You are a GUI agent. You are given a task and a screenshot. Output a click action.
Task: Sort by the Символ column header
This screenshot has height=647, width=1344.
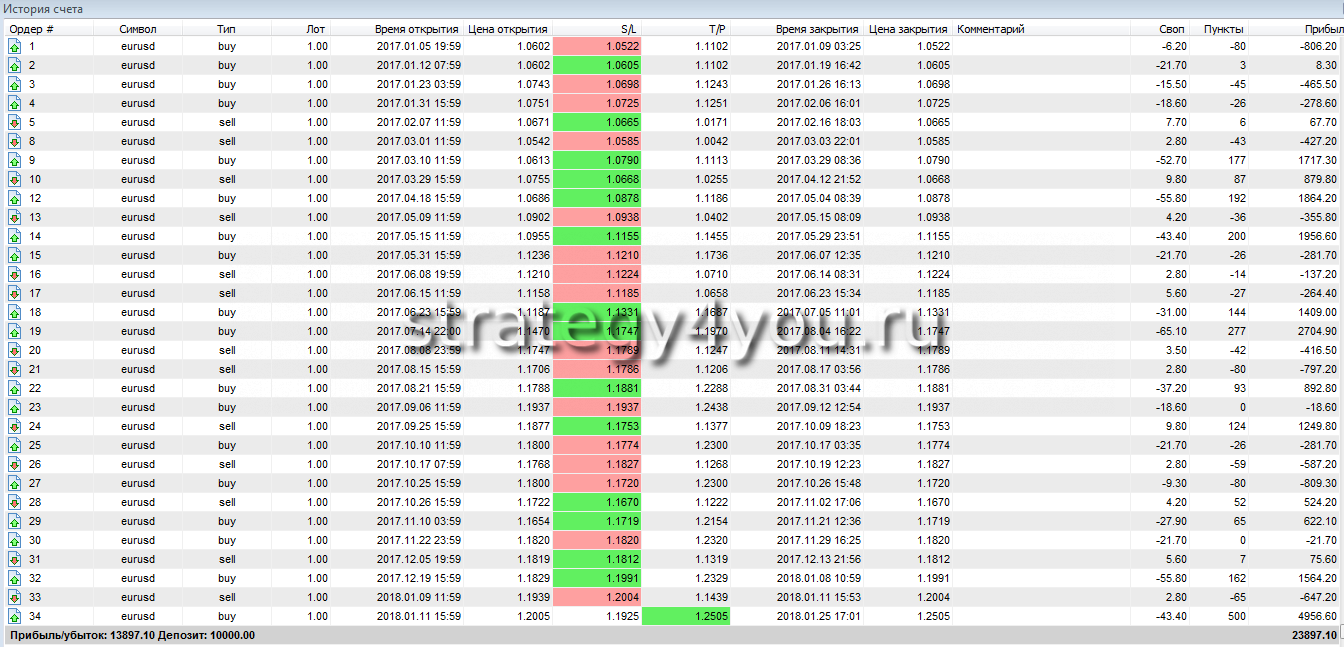pyautogui.click(x=137, y=29)
